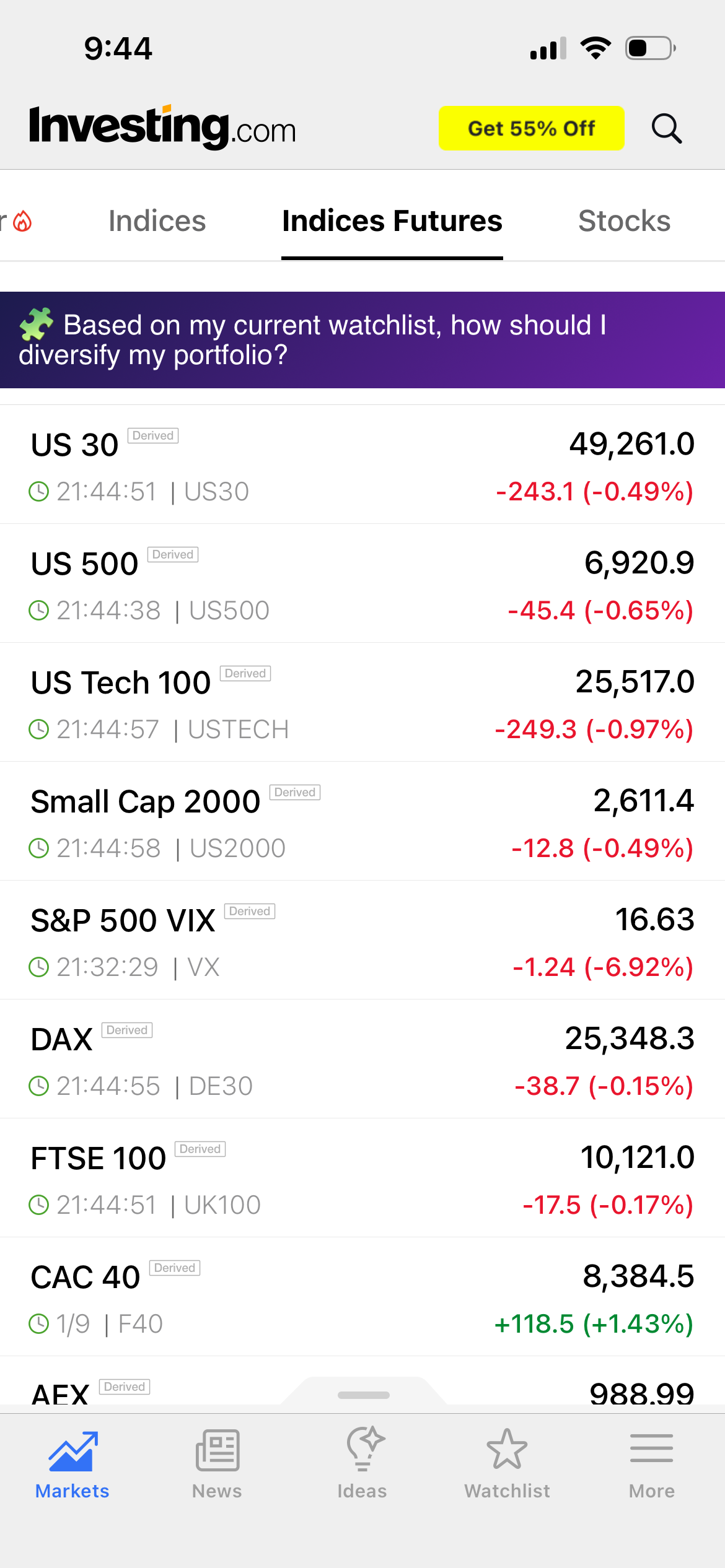Open the portfolio diversification prompt banner
This screenshot has height=1568, width=725.
pyautogui.click(x=362, y=340)
